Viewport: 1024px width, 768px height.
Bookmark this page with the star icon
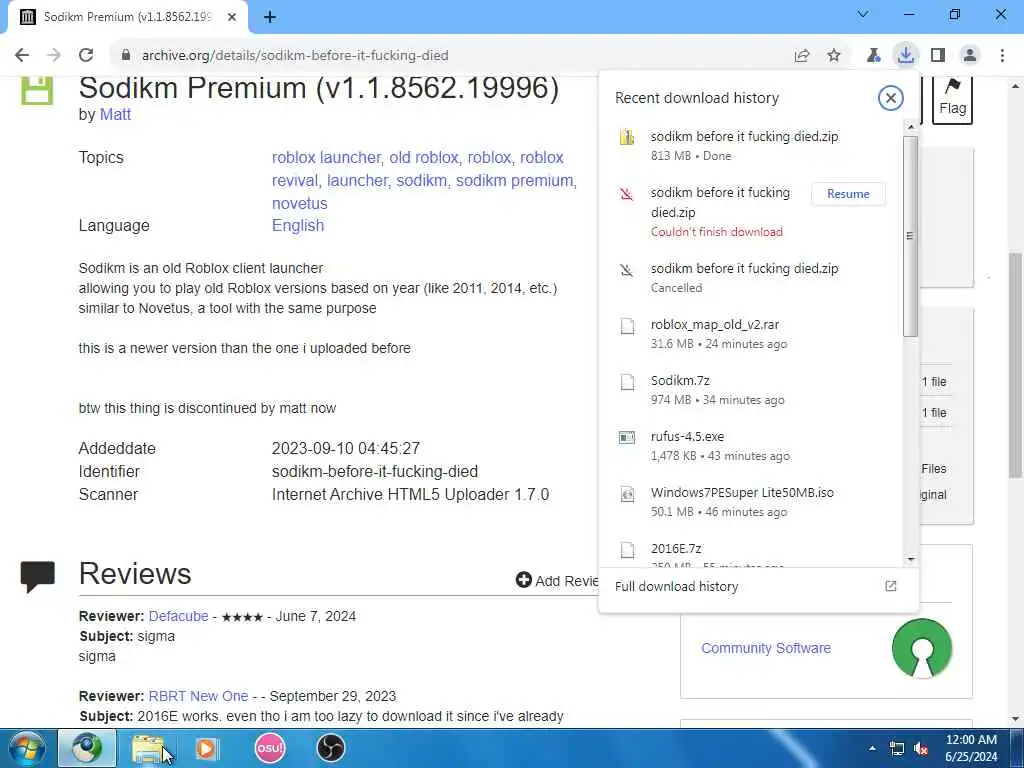(x=834, y=56)
